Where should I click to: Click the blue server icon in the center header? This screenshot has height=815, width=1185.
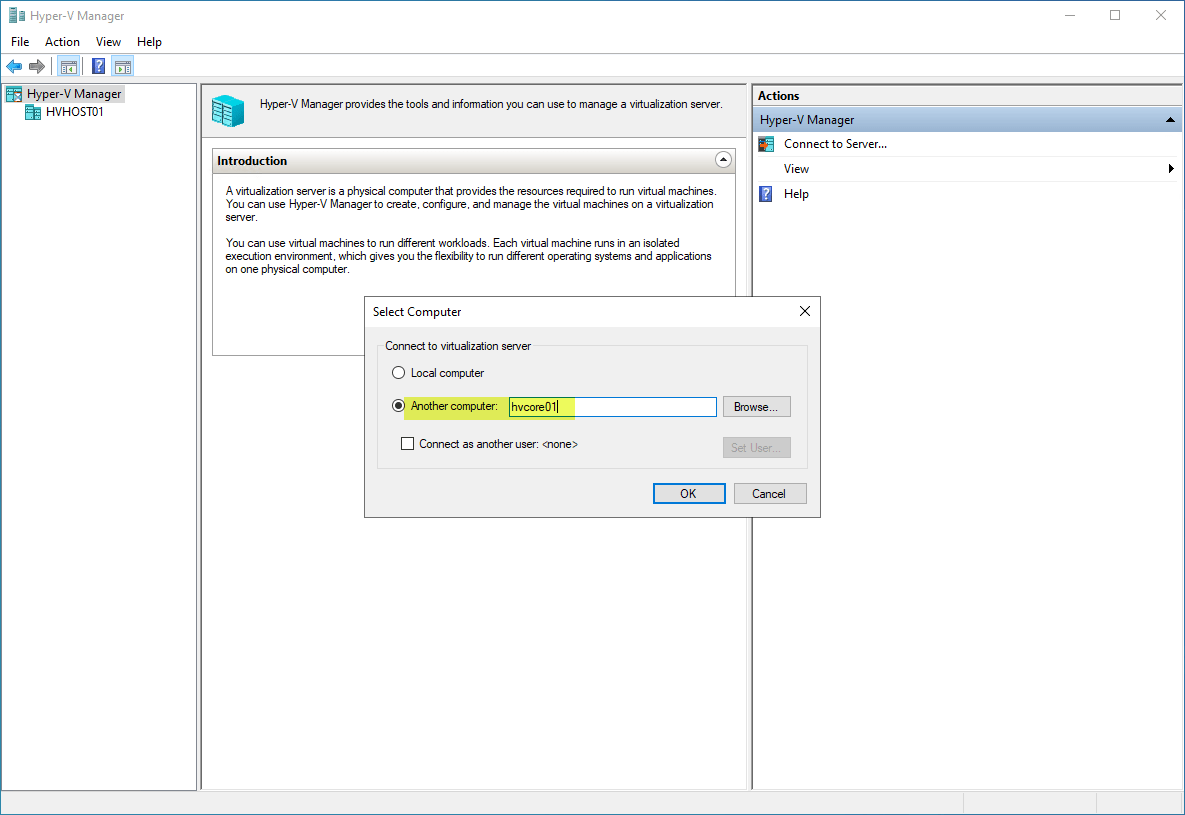point(228,110)
